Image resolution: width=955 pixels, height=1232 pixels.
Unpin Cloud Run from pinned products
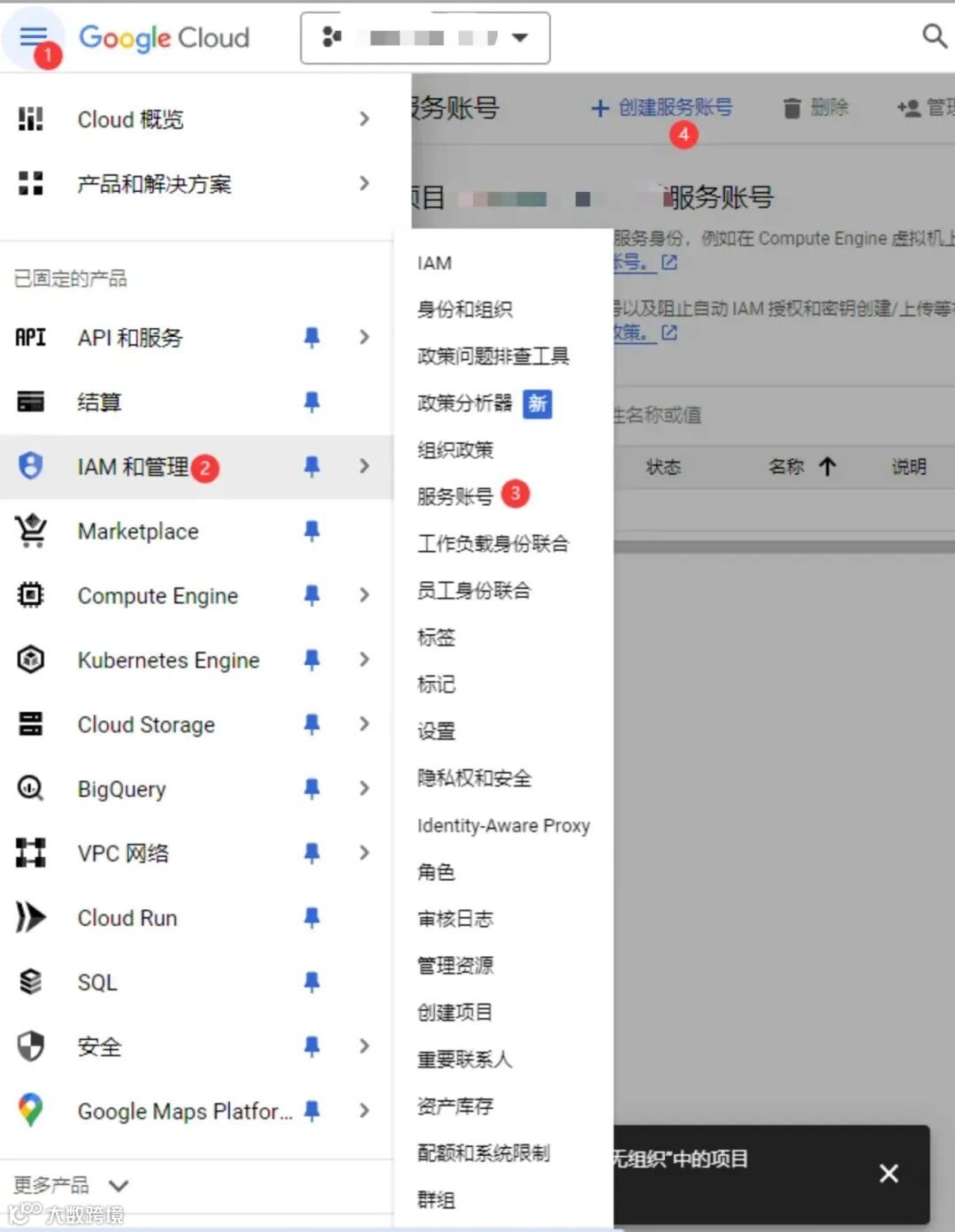(311, 917)
